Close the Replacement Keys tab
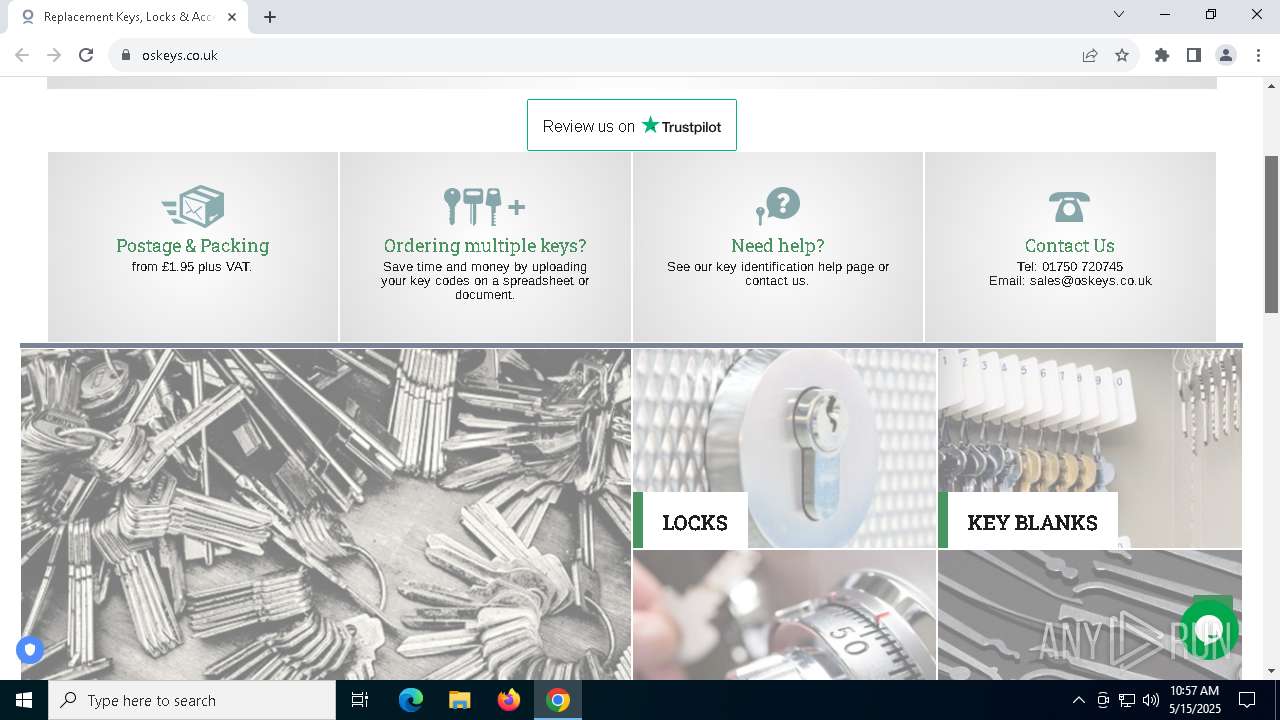The height and width of the screenshot is (720, 1280). pyautogui.click(x=233, y=17)
